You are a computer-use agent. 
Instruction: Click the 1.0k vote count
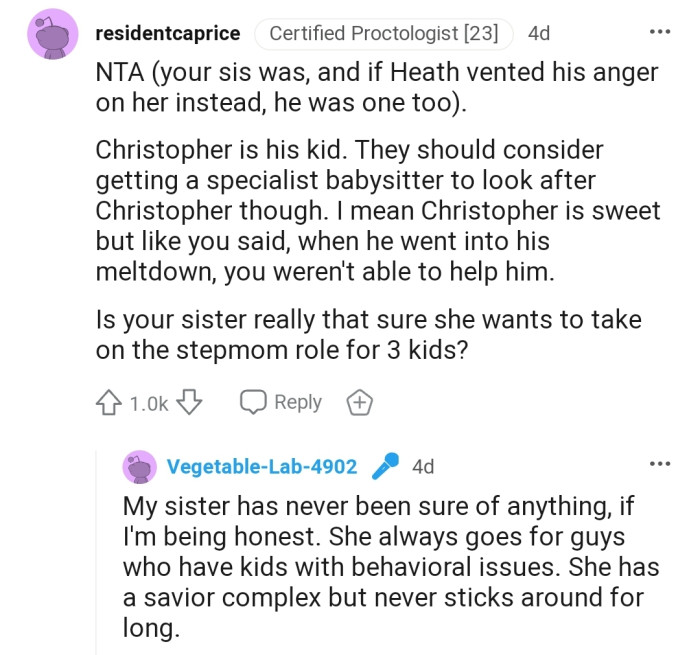point(149,404)
